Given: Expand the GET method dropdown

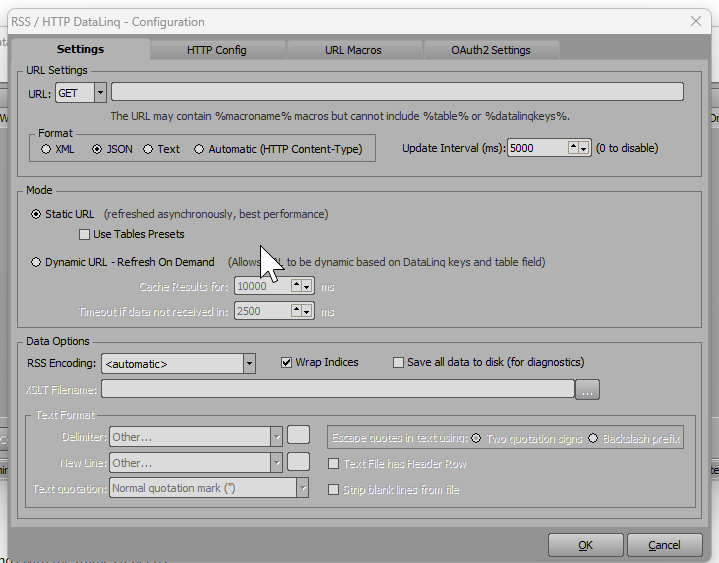Looking at the screenshot, I should (100, 93).
